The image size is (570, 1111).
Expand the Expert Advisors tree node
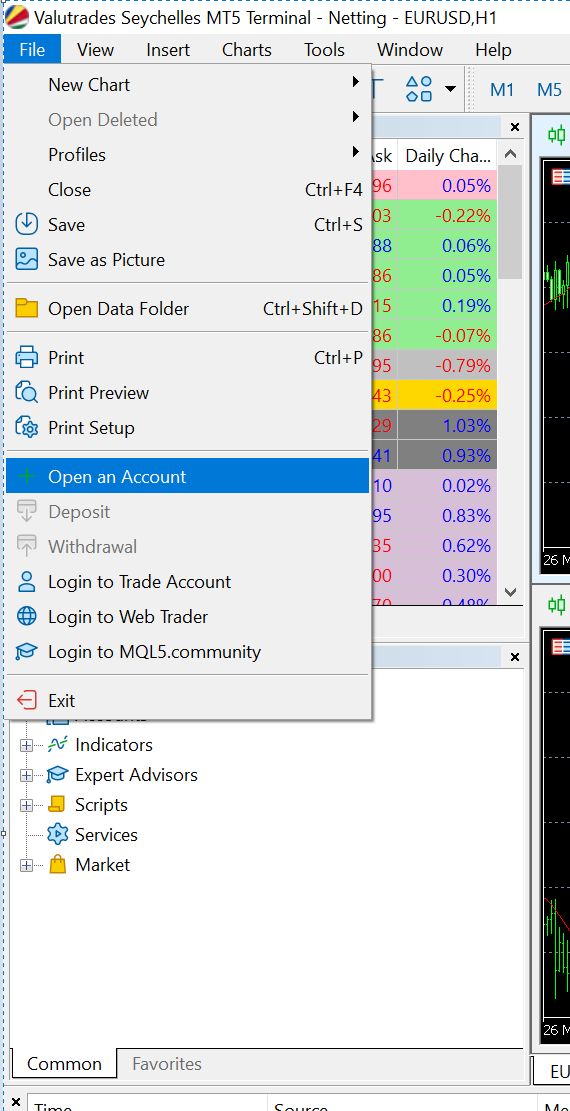click(26, 775)
